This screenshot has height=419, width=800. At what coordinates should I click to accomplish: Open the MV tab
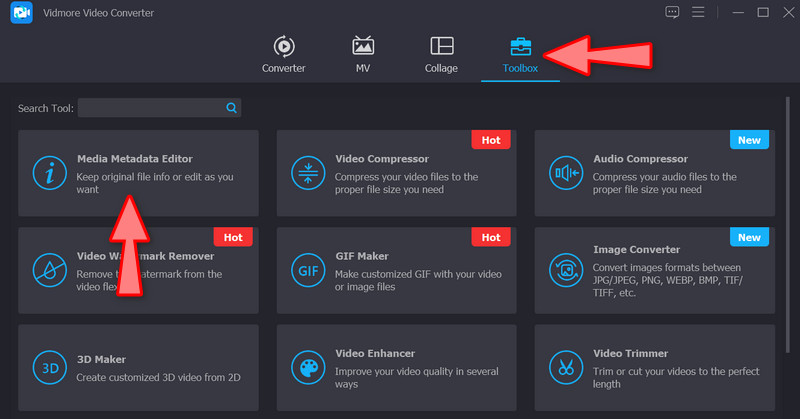pyautogui.click(x=363, y=55)
